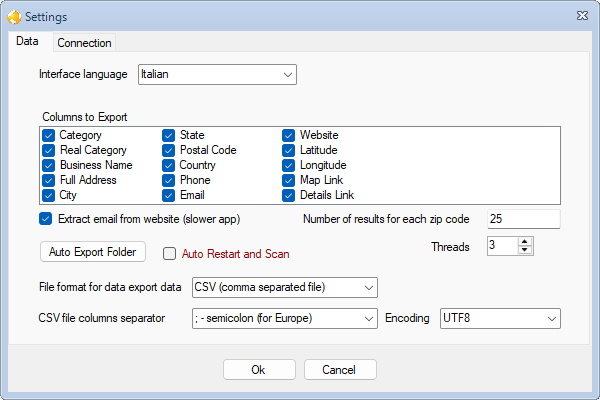Screen dimensions: 600x400
Task: Enable Auto Restart and Scan
Action: click(169, 253)
